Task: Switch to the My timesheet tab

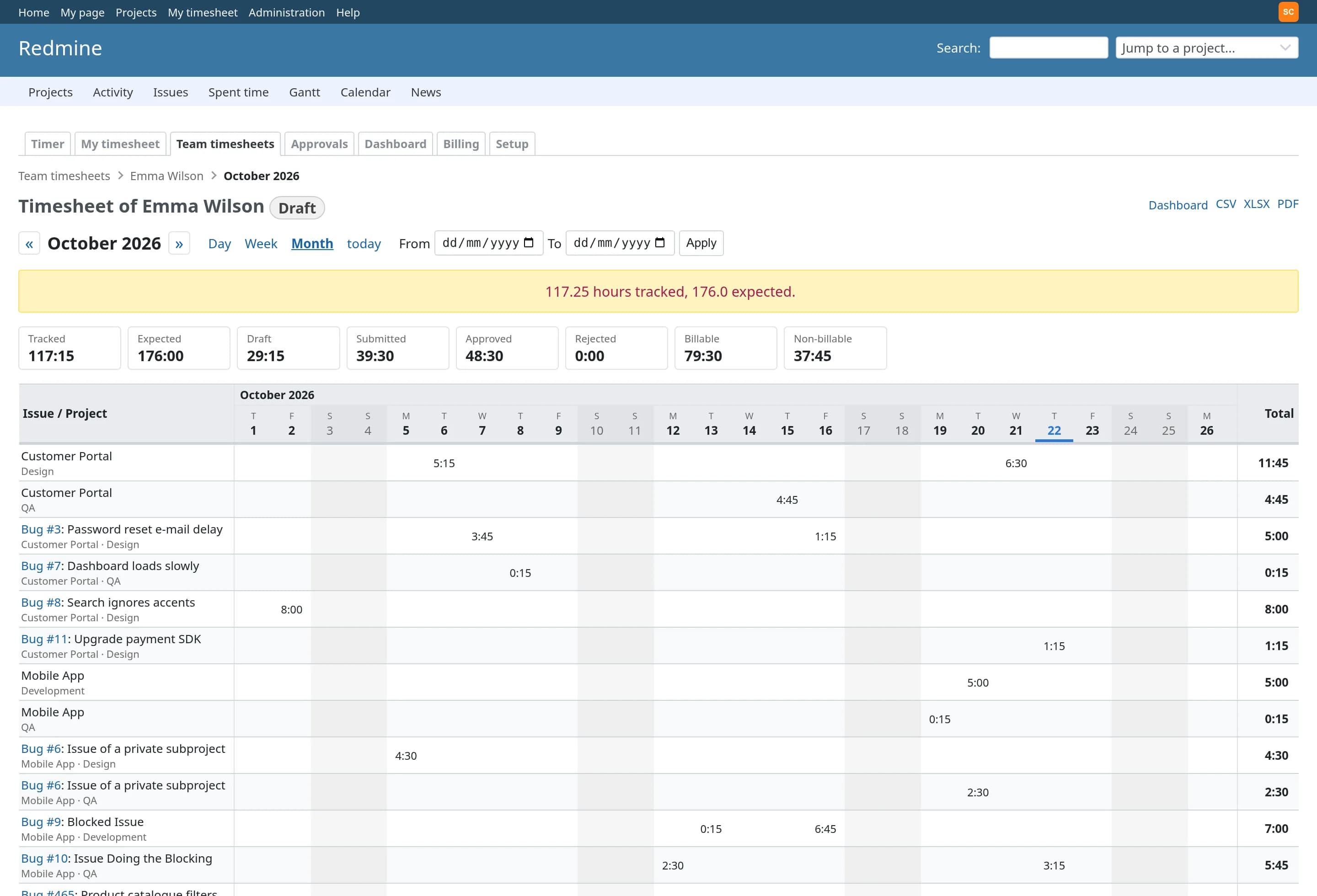Action: 120,144
